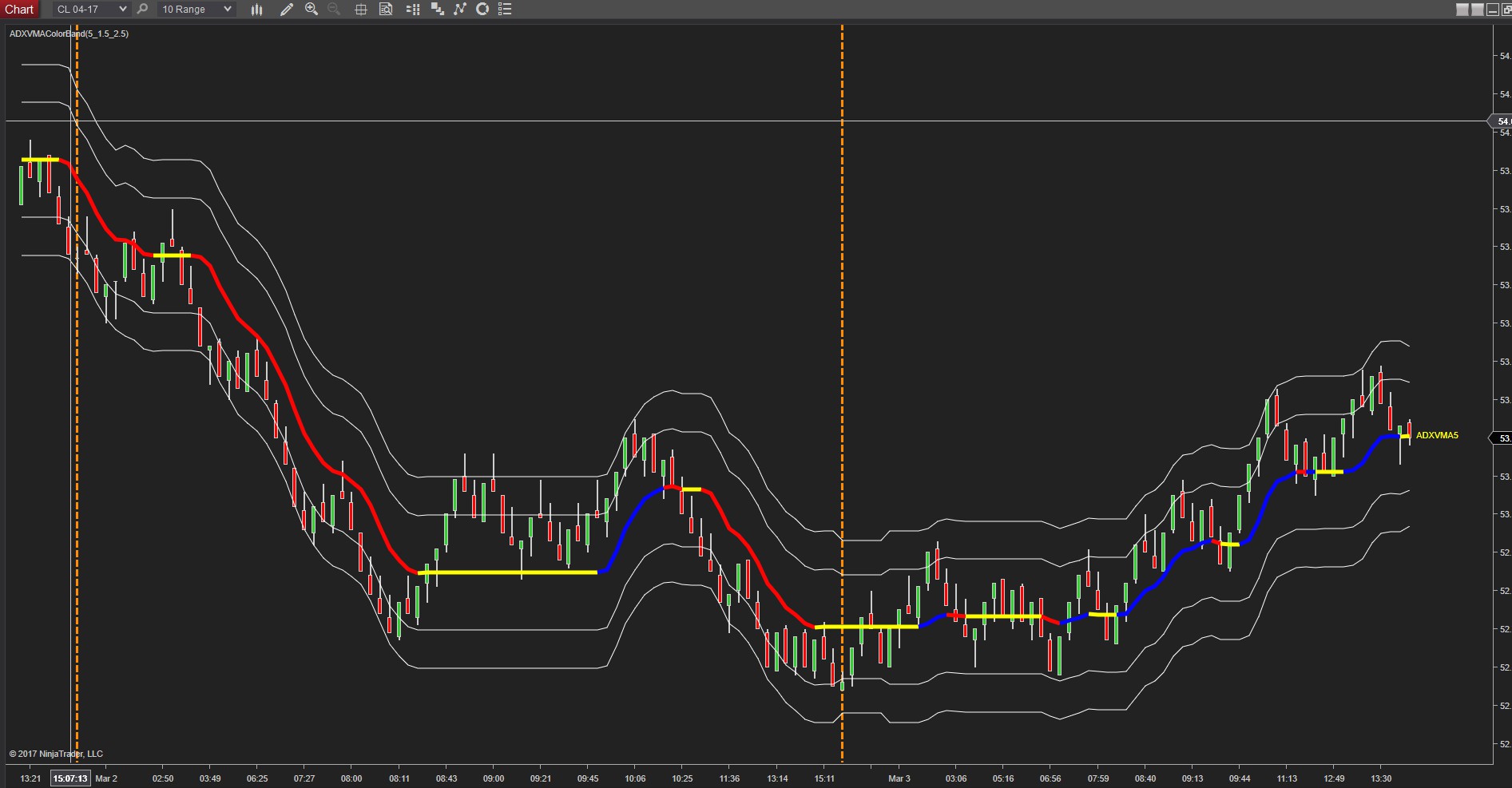Viewport: 1512px width, 788px height.
Task: Restore down the chart window
Action: point(1506,10)
